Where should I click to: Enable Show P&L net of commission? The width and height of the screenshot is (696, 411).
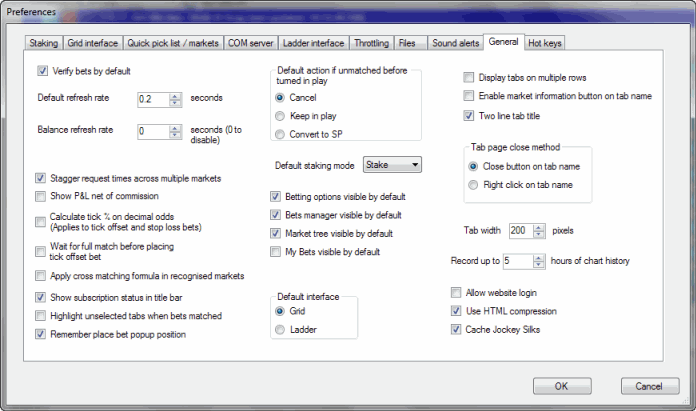tap(41, 196)
